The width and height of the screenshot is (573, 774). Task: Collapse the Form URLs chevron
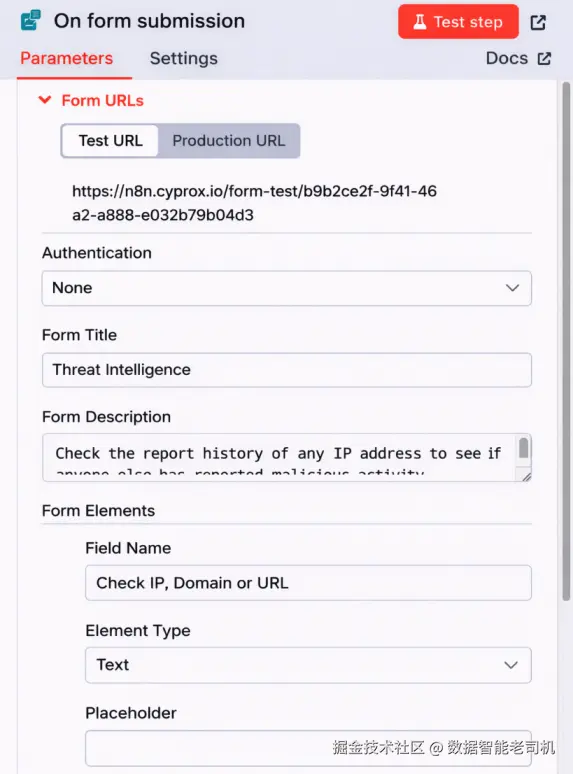45,100
